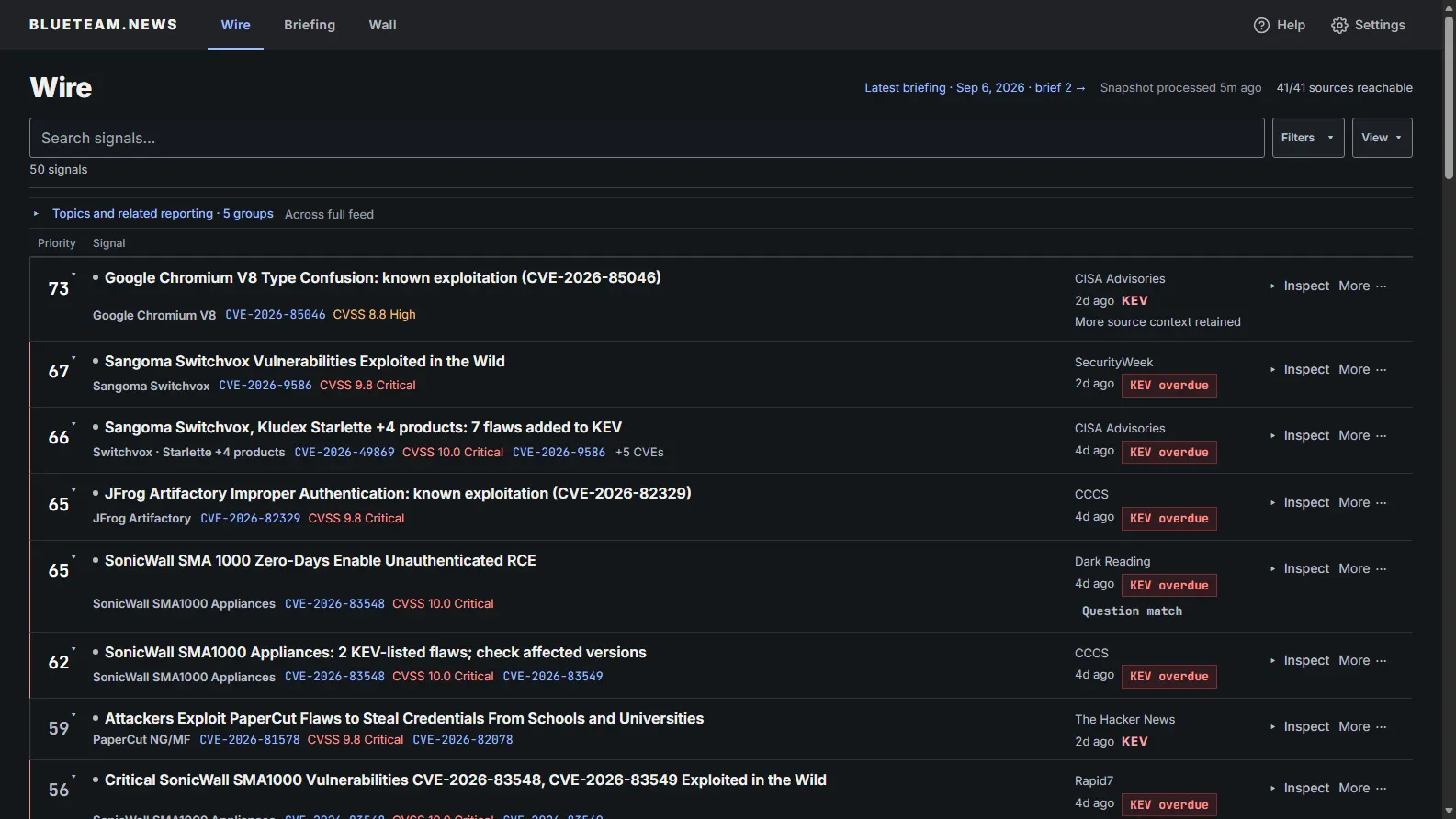
Task: Click the CVE-2026-82078 tag
Action: (x=463, y=739)
